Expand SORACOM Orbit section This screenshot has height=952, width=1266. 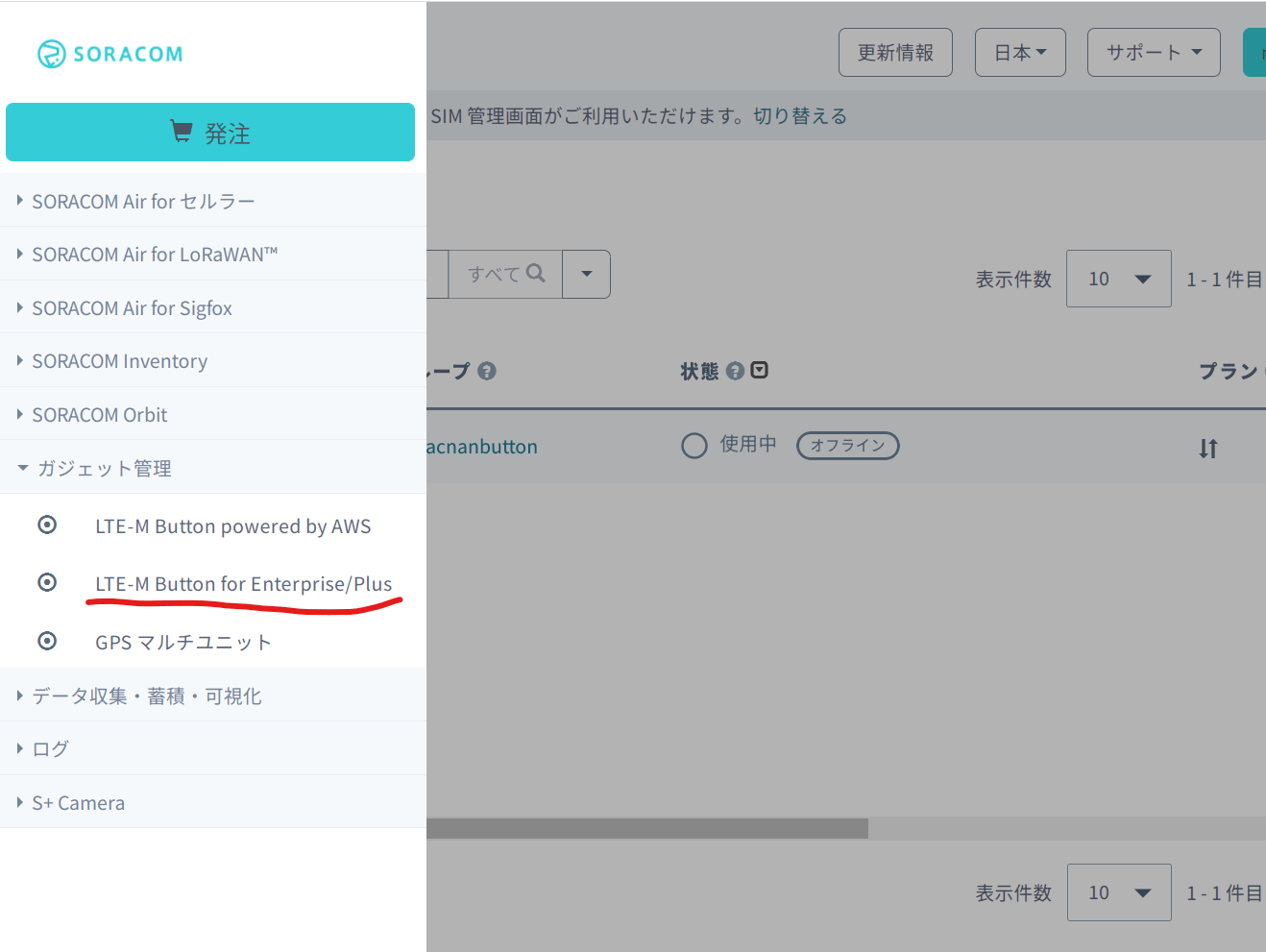coord(212,414)
